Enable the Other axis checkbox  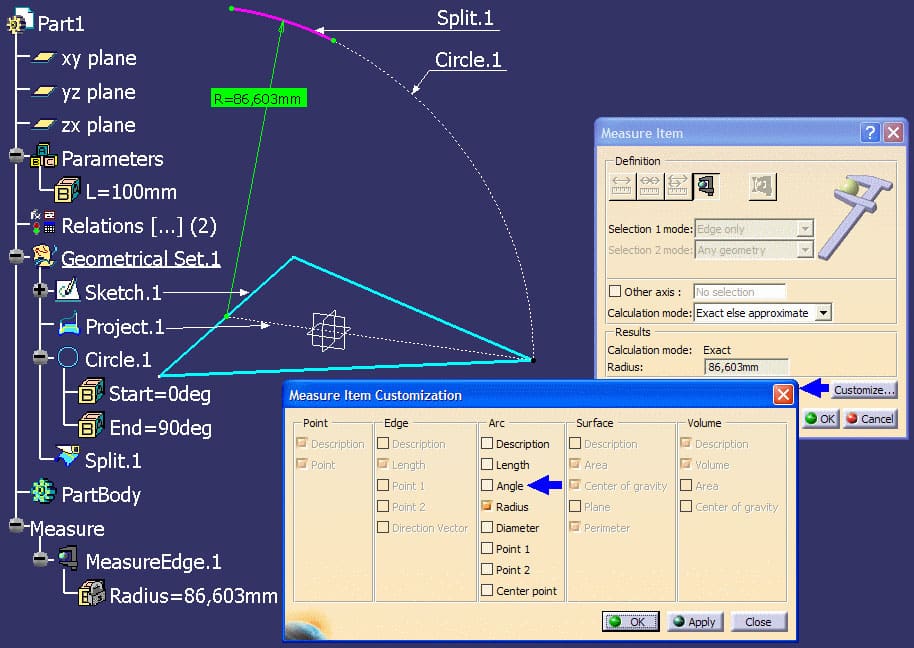tap(614, 291)
